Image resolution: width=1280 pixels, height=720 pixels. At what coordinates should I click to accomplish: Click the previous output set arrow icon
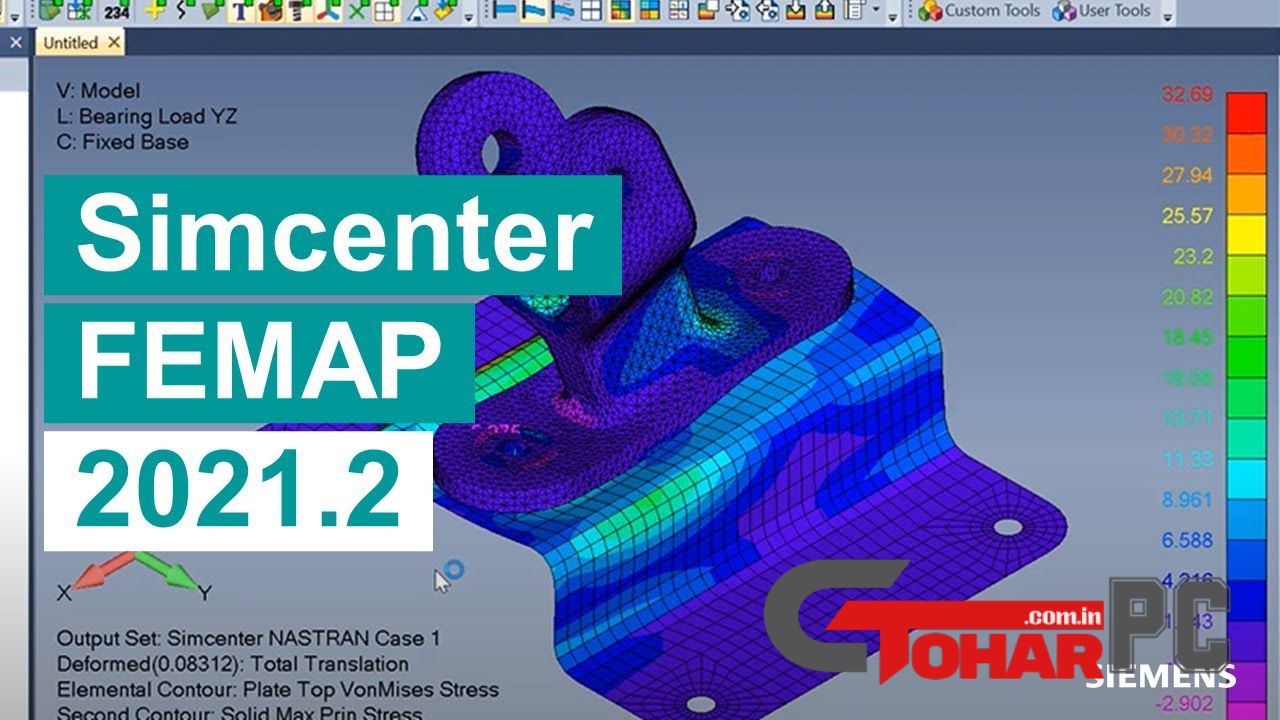[767, 11]
